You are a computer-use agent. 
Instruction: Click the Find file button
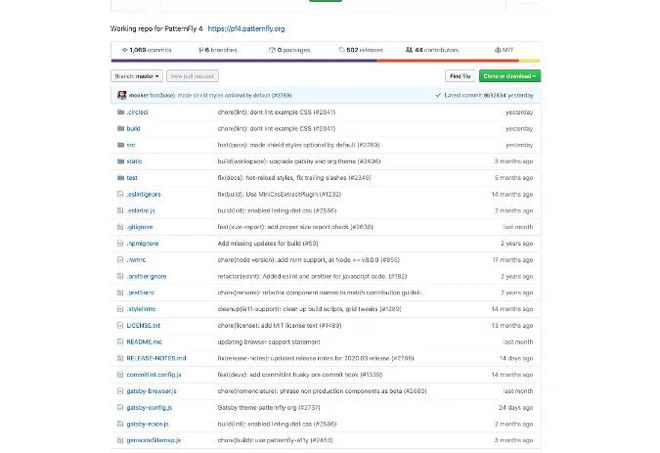coord(460,75)
